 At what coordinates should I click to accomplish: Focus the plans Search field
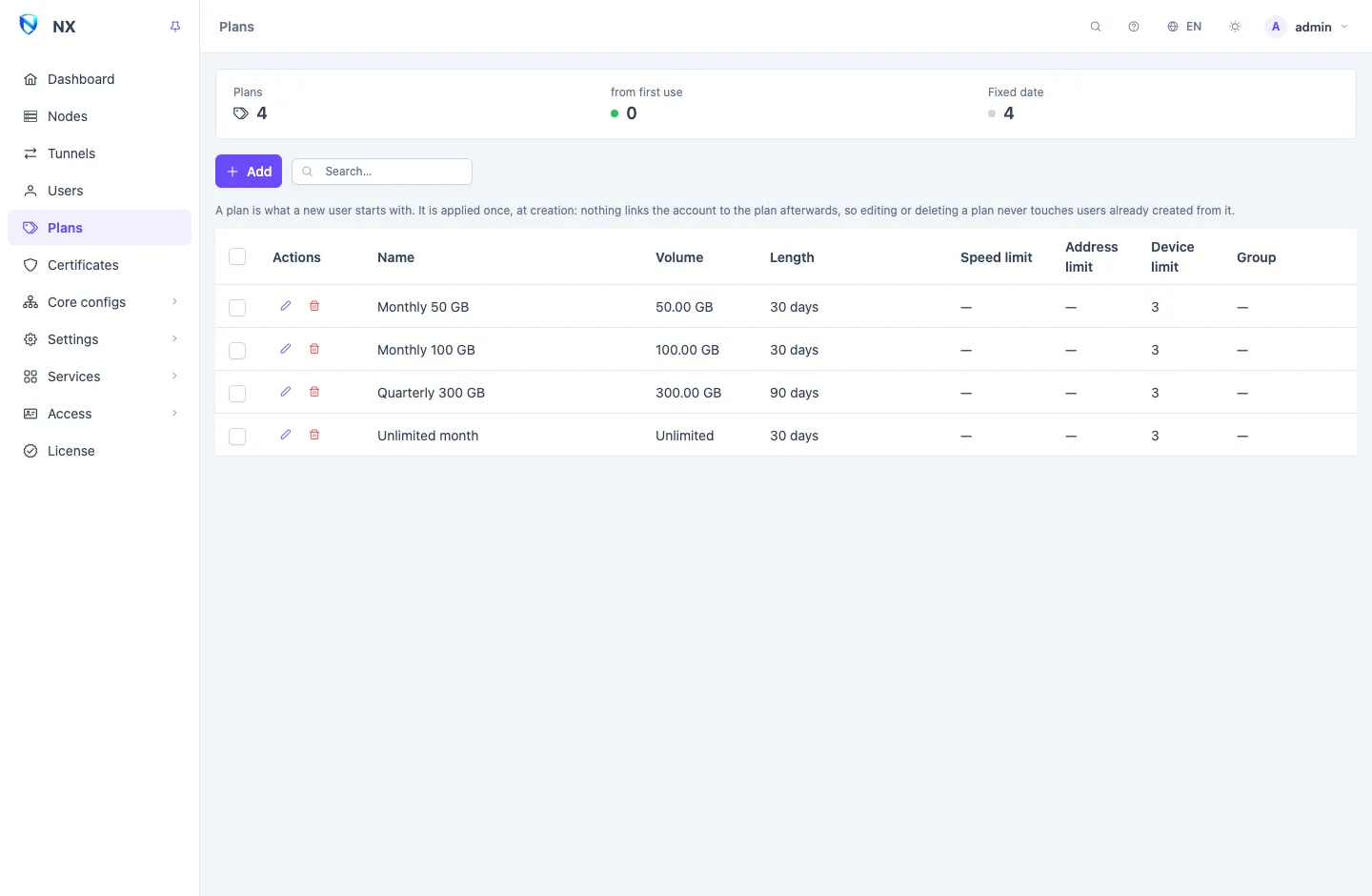[x=382, y=172]
